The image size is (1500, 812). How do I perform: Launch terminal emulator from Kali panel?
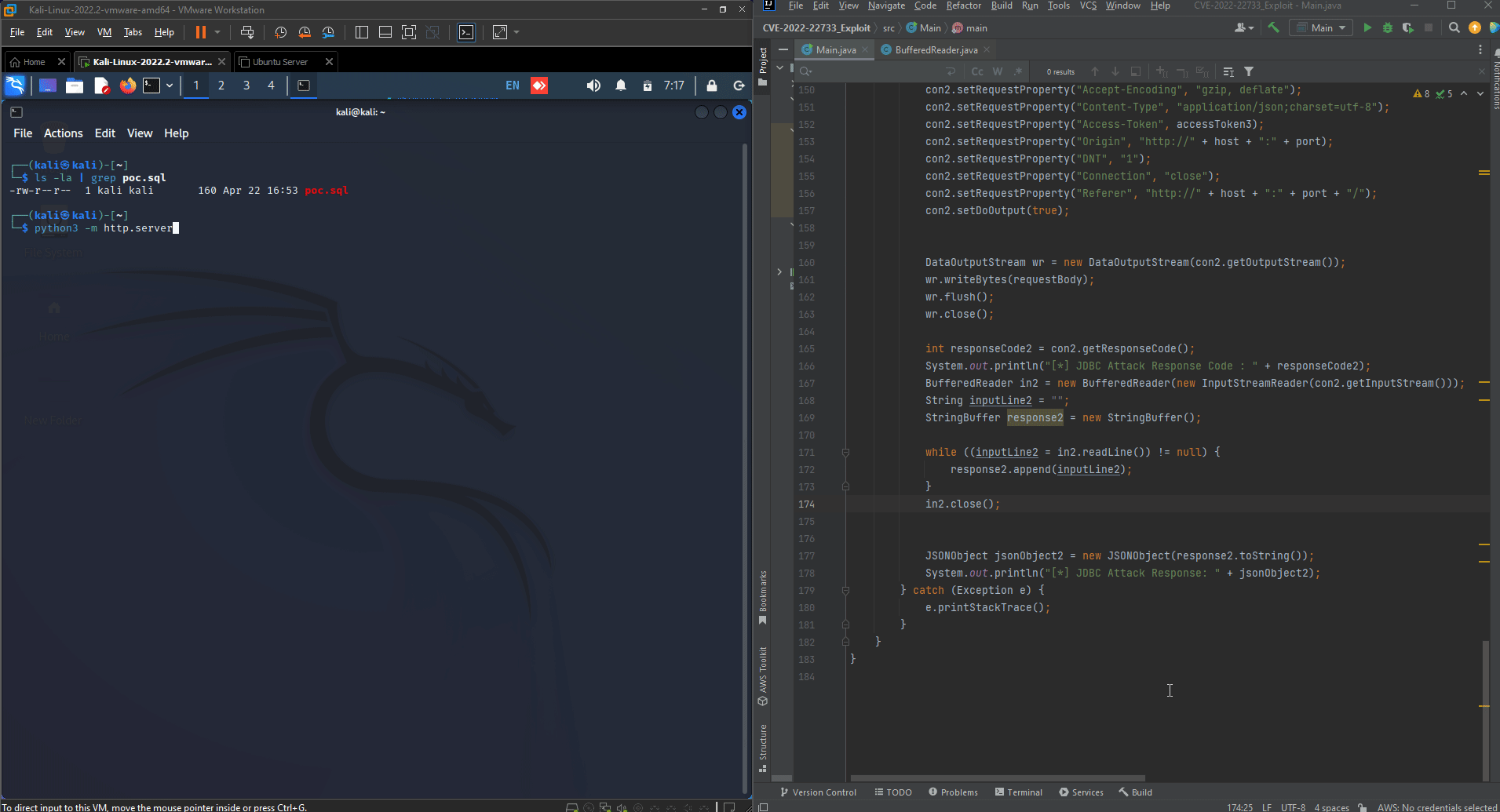click(151, 86)
